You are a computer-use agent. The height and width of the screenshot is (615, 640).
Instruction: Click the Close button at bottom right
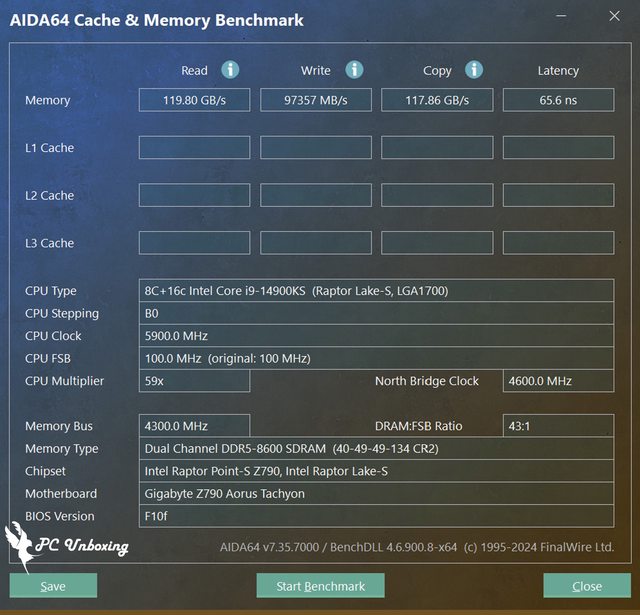tap(586, 586)
